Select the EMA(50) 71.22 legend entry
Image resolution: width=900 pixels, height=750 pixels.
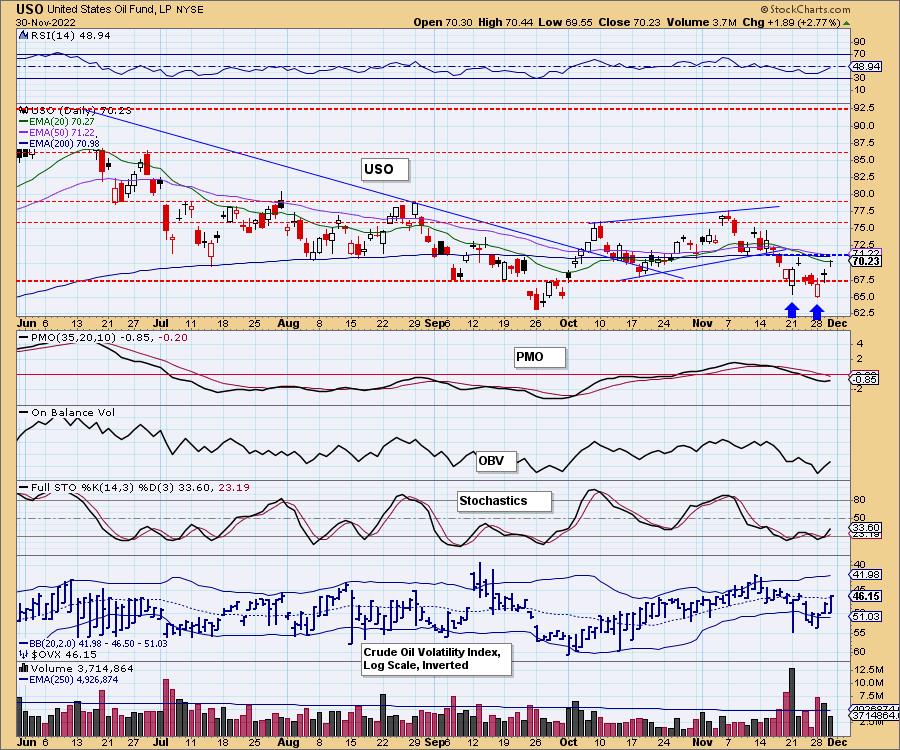click(x=57, y=132)
